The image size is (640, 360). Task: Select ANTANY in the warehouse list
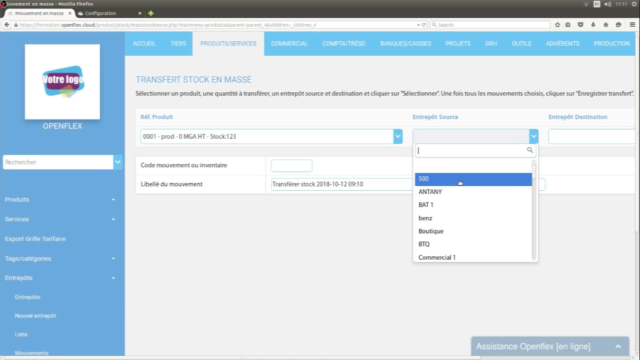coord(473,192)
